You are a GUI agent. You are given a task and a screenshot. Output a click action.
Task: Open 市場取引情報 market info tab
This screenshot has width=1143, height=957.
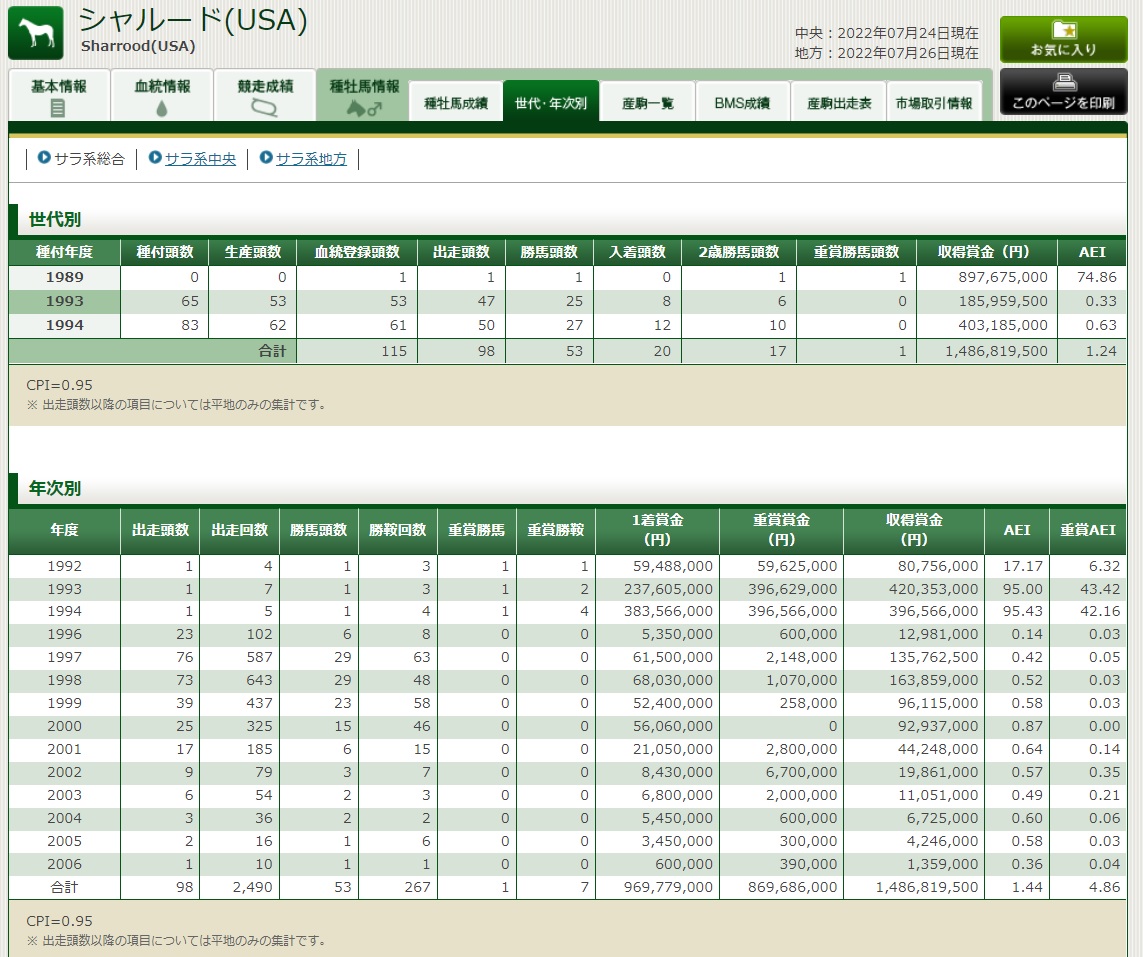pyautogui.click(x=933, y=103)
